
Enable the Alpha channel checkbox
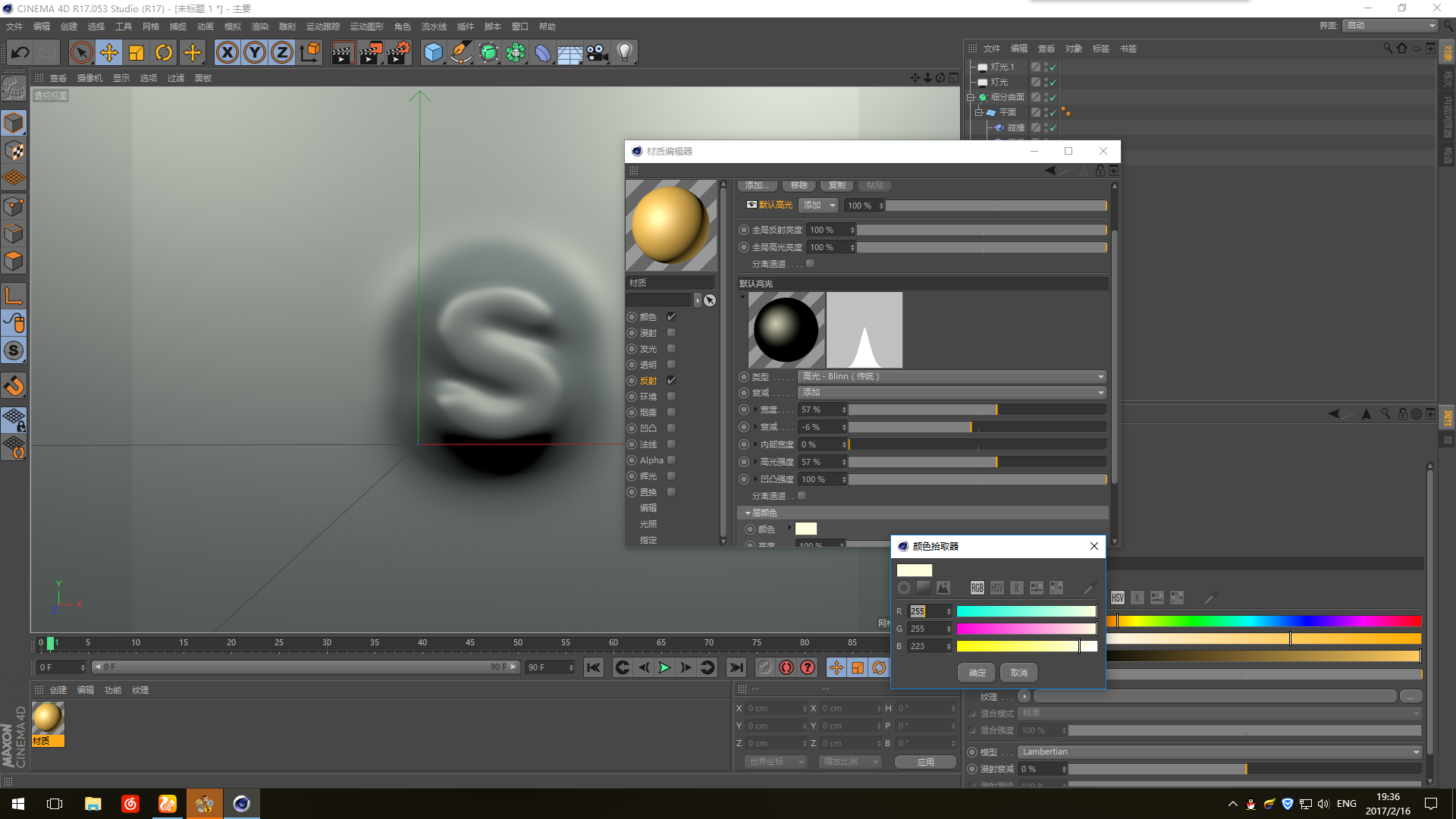pos(671,460)
